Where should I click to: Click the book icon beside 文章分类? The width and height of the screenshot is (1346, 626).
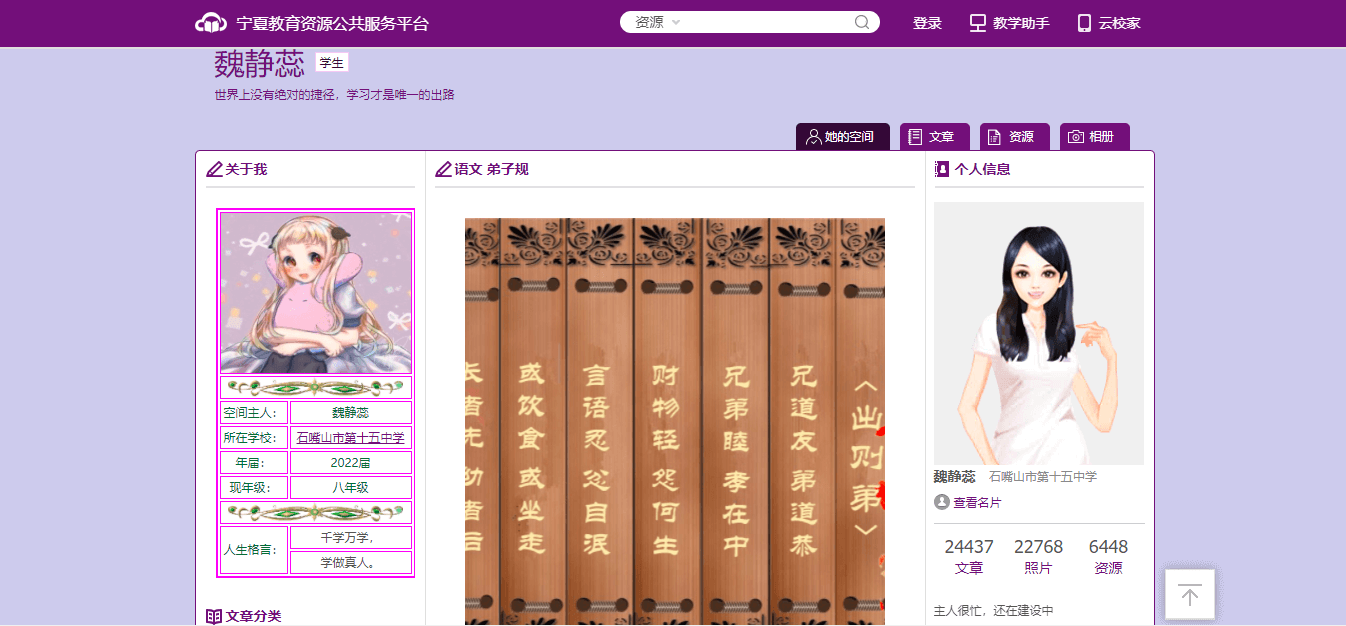coord(214,616)
